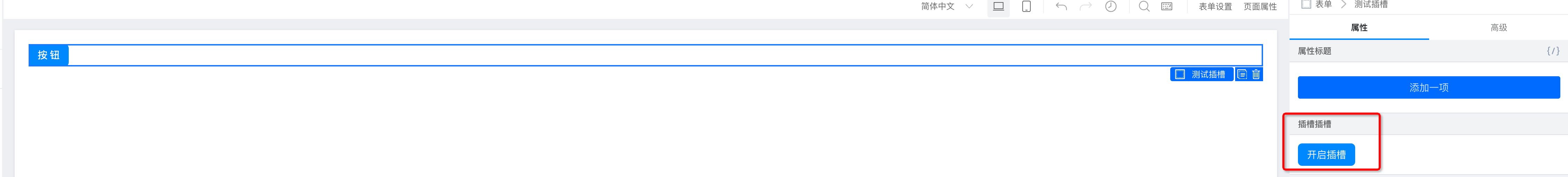Copy the selected 测试插槽 component
The width and height of the screenshot is (1568, 177).
click(1242, 75)
